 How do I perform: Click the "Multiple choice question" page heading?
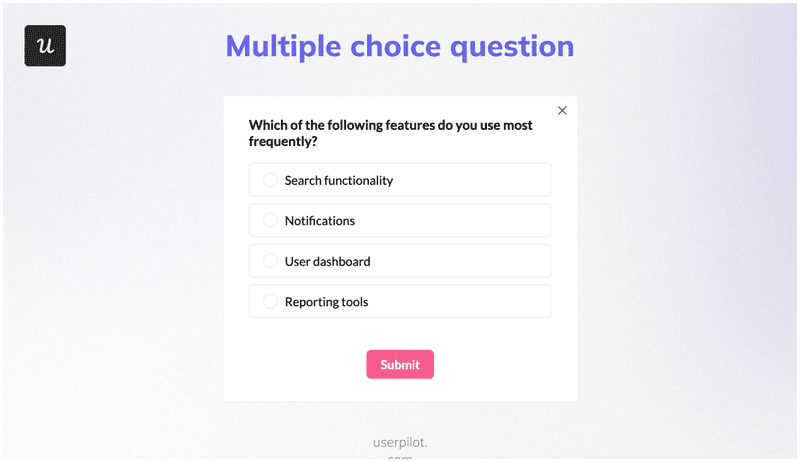(400, 46)
